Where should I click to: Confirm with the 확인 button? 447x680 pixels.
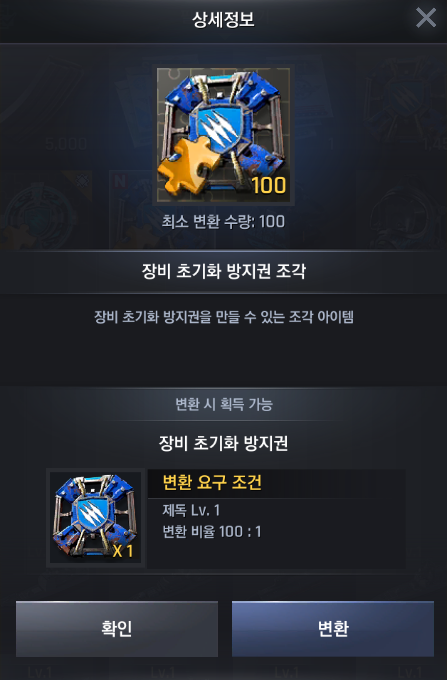coord(117,628)
